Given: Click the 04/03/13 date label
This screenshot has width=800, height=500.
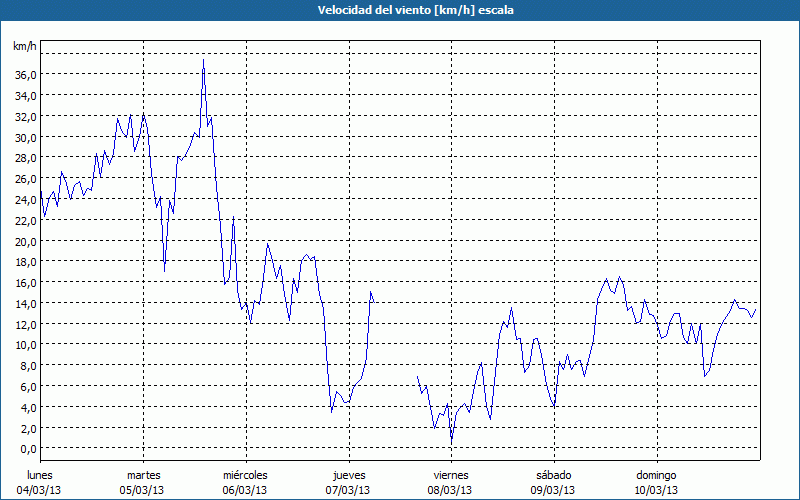Looking at the screenshot, I should (x=40, y=490).
